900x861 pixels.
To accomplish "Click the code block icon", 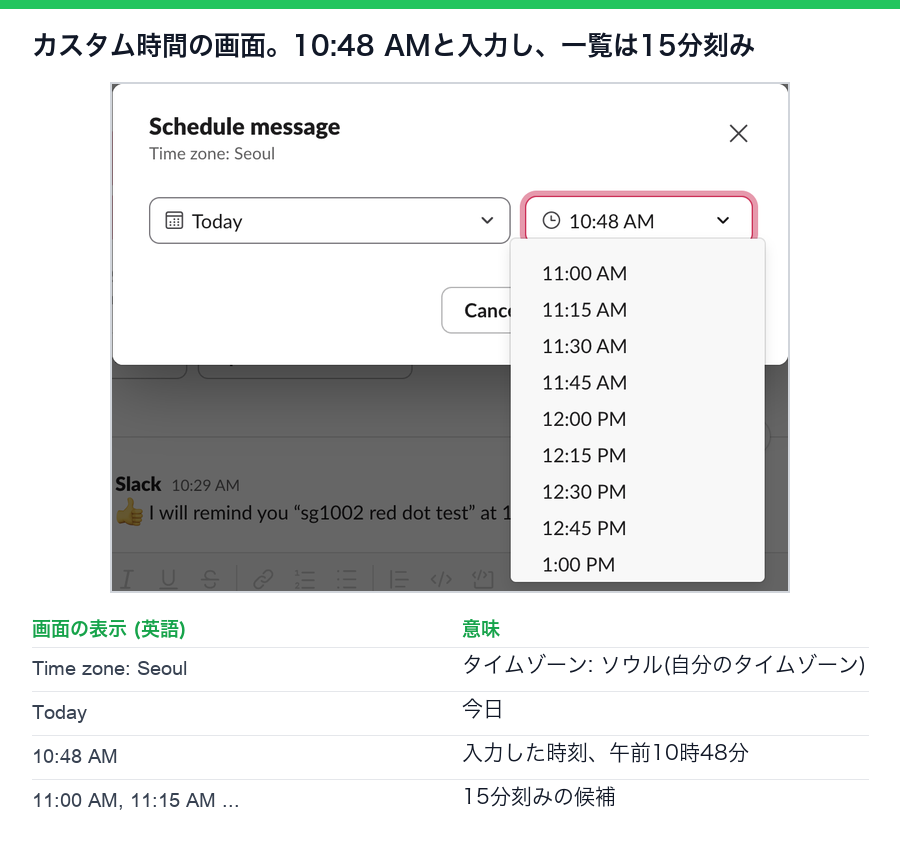I will (x=483, y=579).
